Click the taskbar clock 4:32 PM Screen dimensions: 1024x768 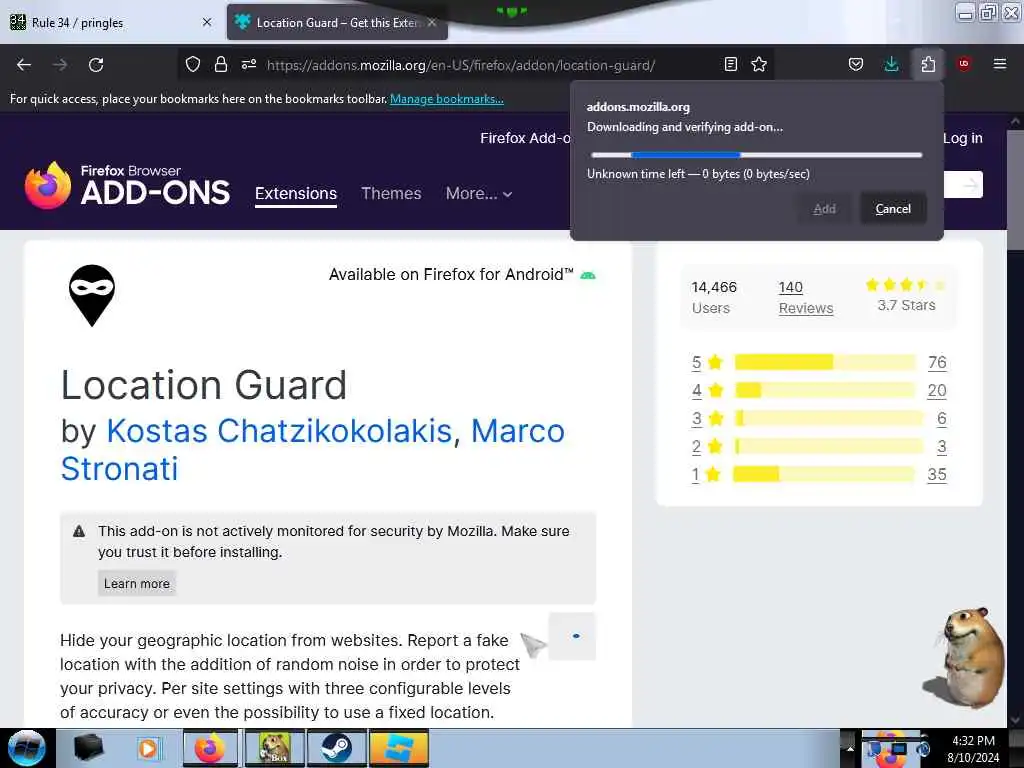(x=973, y=741)
